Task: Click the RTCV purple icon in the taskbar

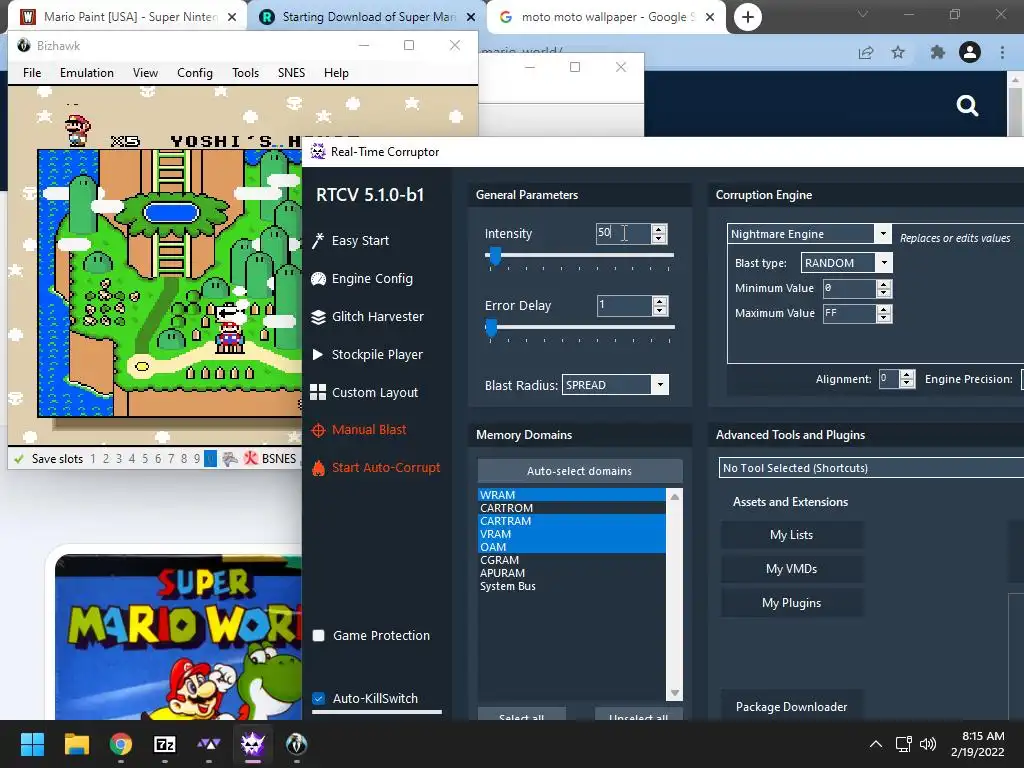Action: click(253, 744)
